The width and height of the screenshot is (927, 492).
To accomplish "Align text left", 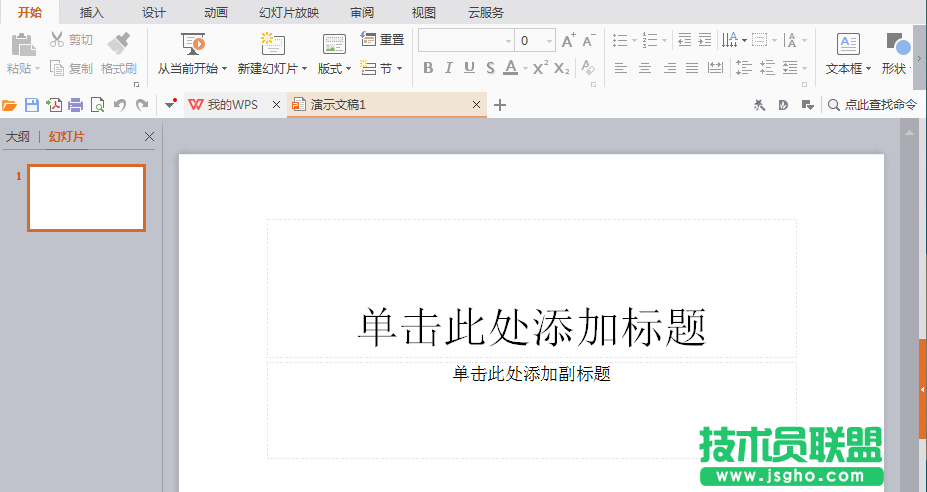I will (621, 68).
